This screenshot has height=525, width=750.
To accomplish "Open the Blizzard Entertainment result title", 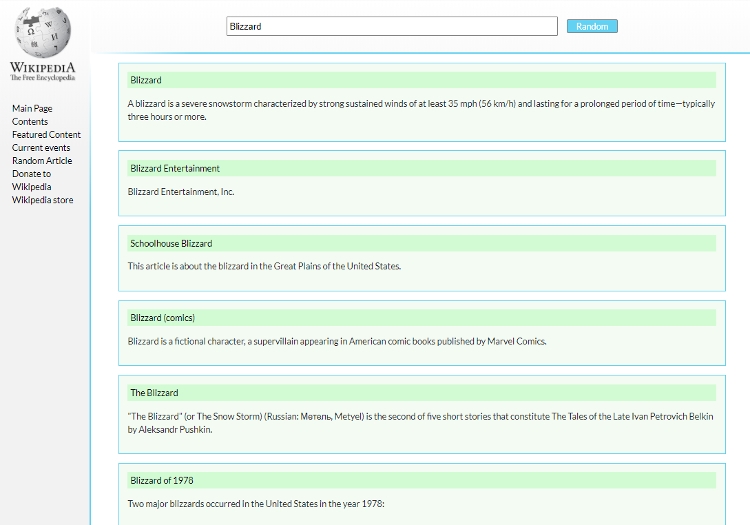I will pyautogui.click(x=175, y=168).
